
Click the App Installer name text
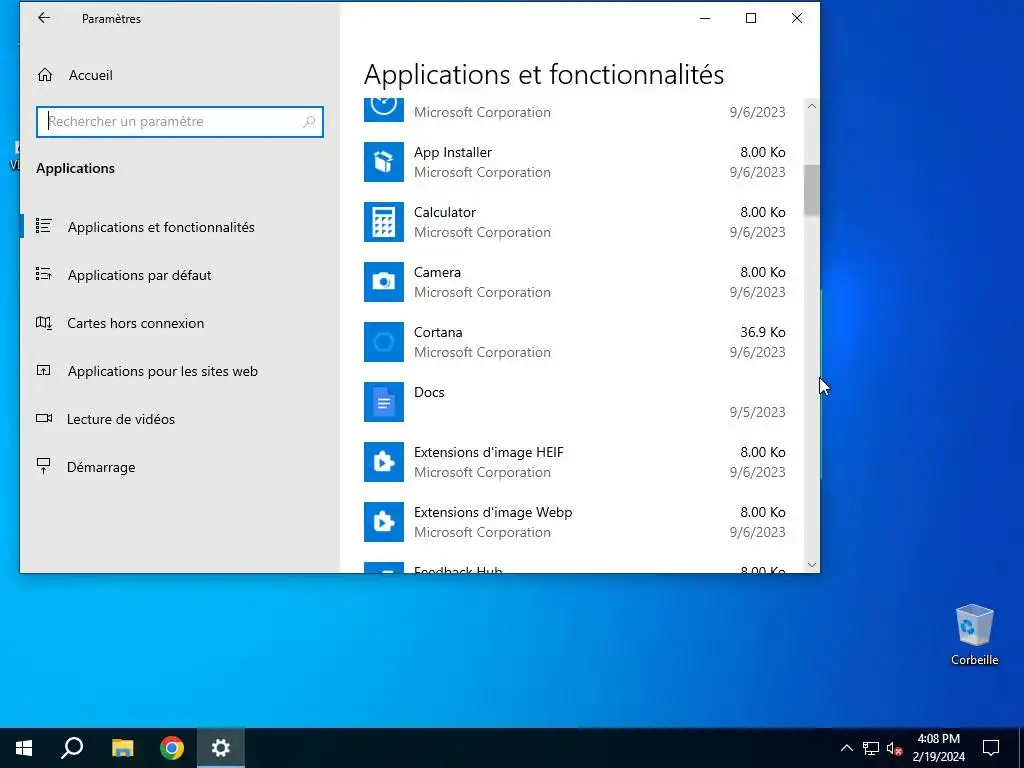pos(453,152)
